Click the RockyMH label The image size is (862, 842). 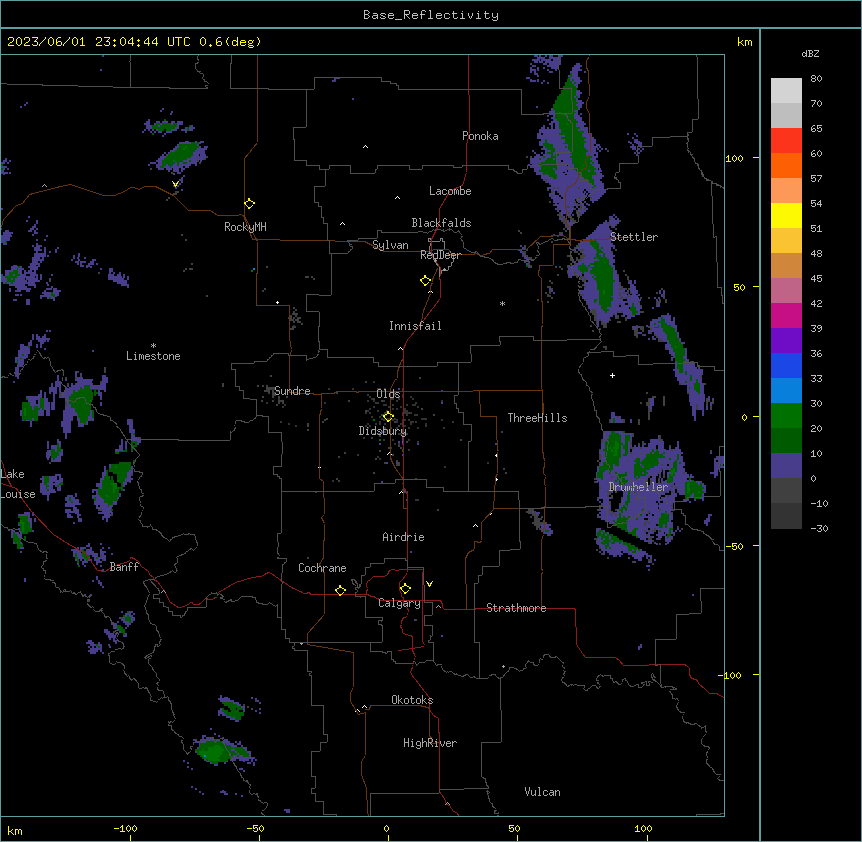point(245,227)
